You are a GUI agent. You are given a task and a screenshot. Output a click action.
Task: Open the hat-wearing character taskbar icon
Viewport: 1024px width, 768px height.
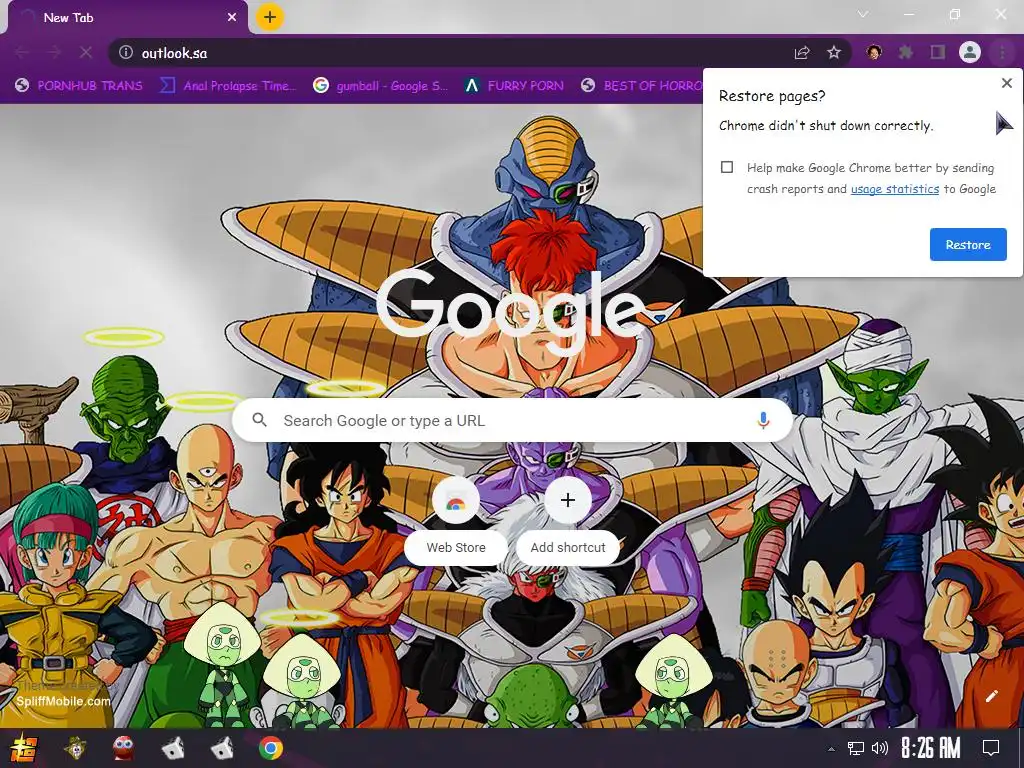coord(76,748)
